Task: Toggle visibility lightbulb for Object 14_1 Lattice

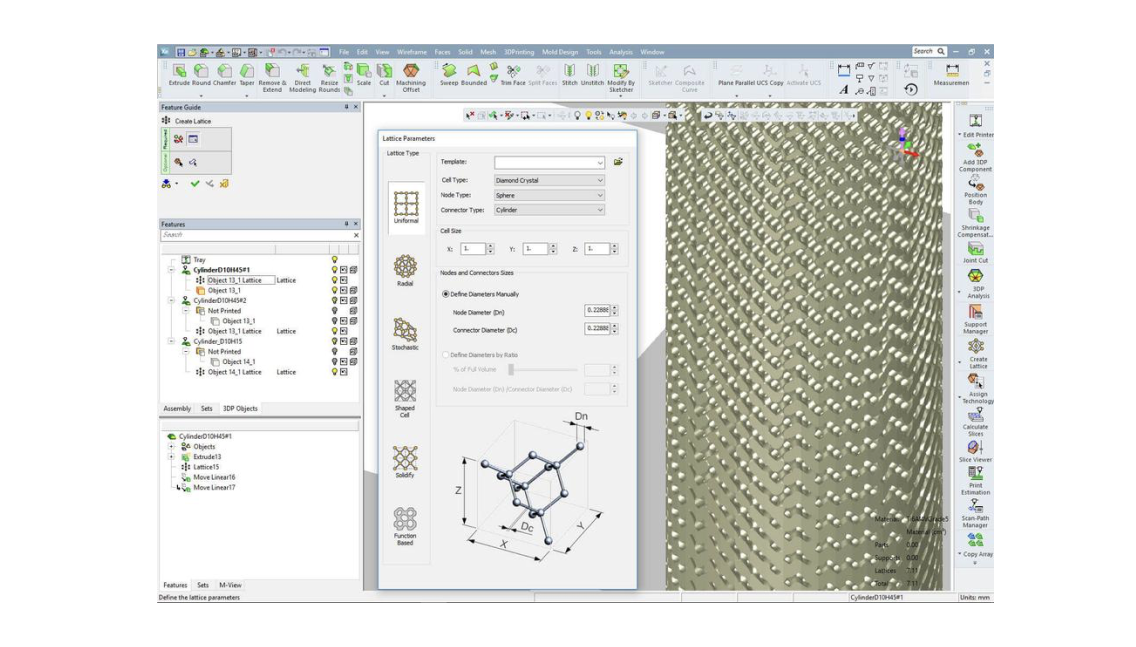Action: click(x=335, y=372)
